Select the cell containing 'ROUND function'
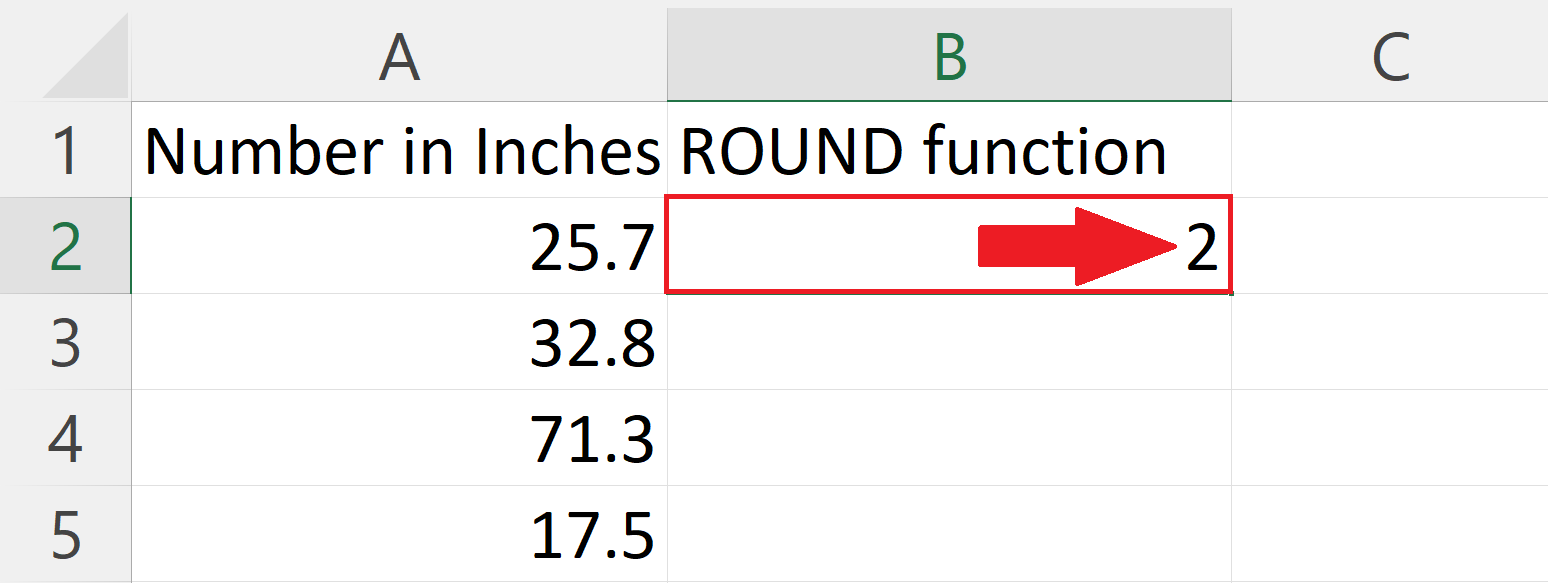 920,150
